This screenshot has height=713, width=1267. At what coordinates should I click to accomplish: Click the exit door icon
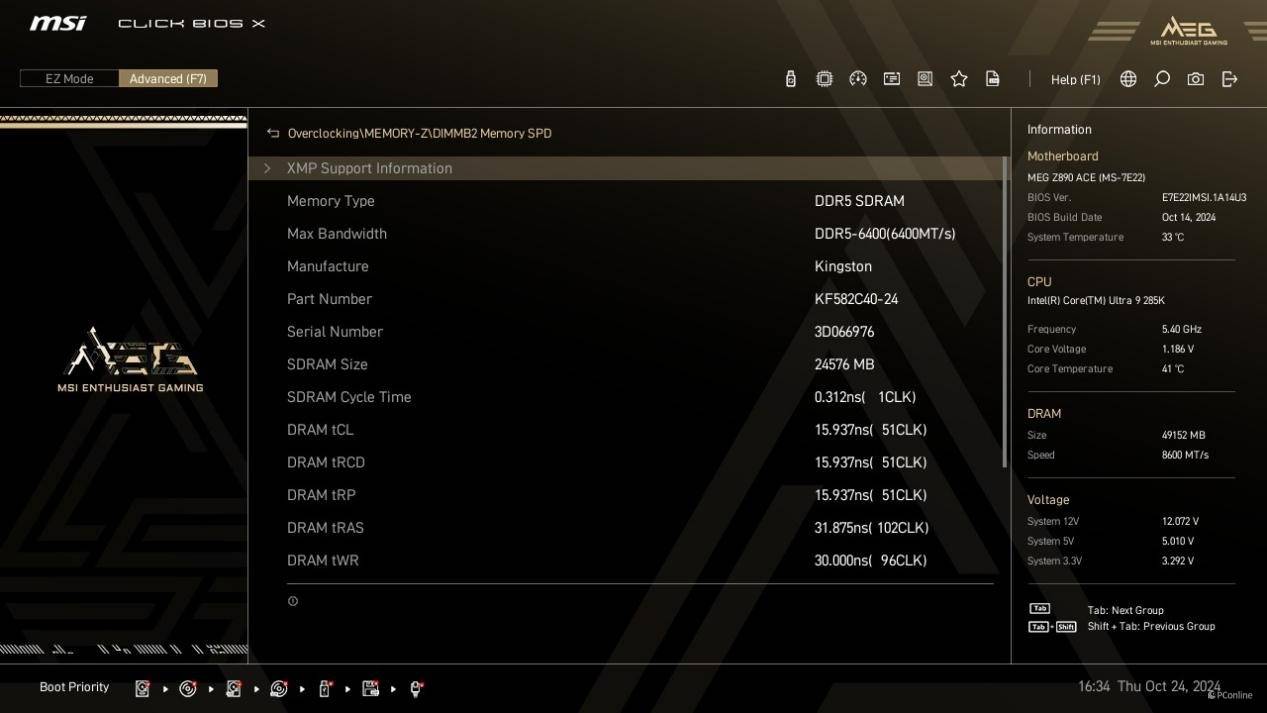(x=1230, y=79)
